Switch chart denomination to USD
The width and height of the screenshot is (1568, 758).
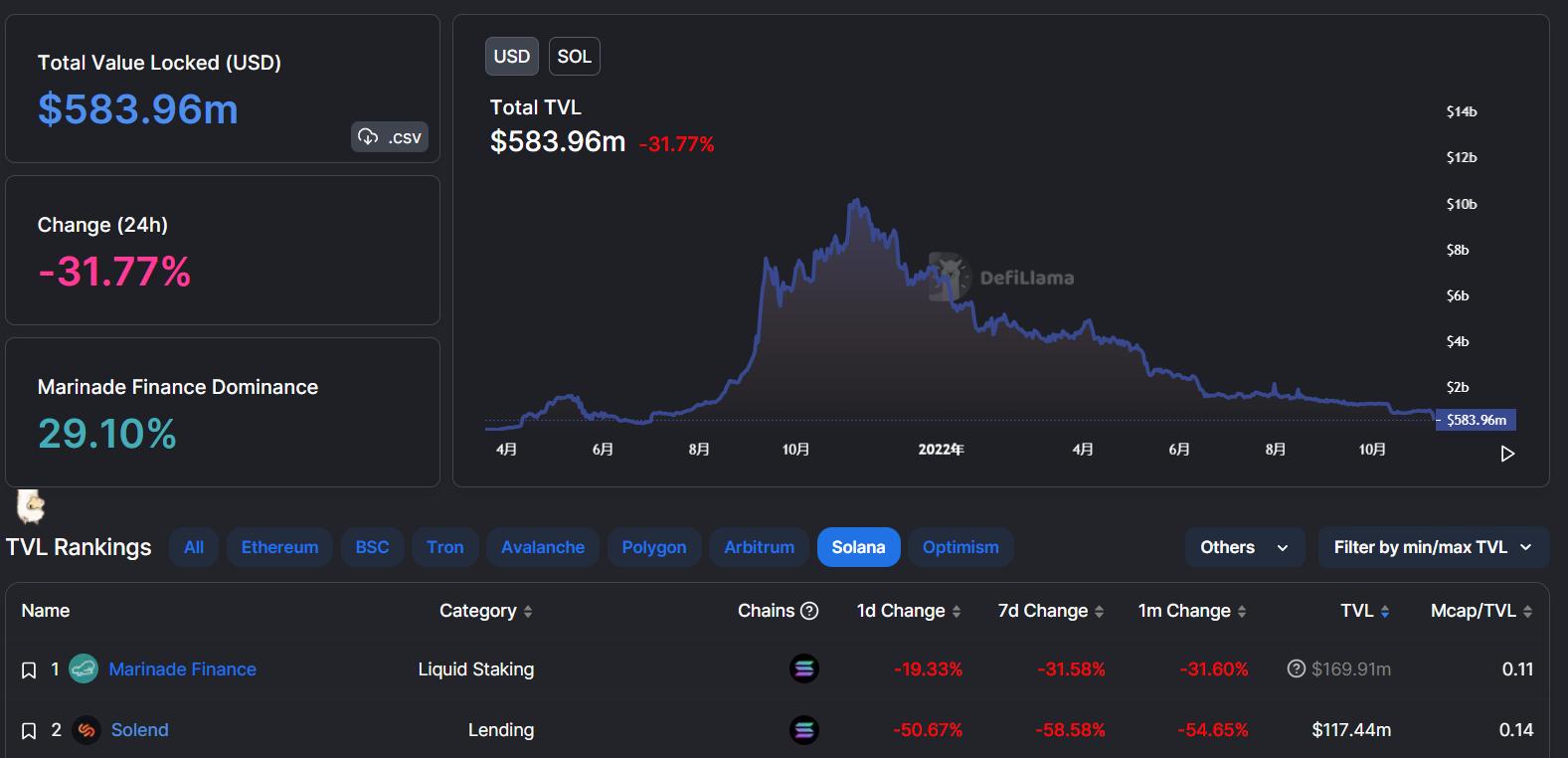pyautogui.click(x=512, y=57)
